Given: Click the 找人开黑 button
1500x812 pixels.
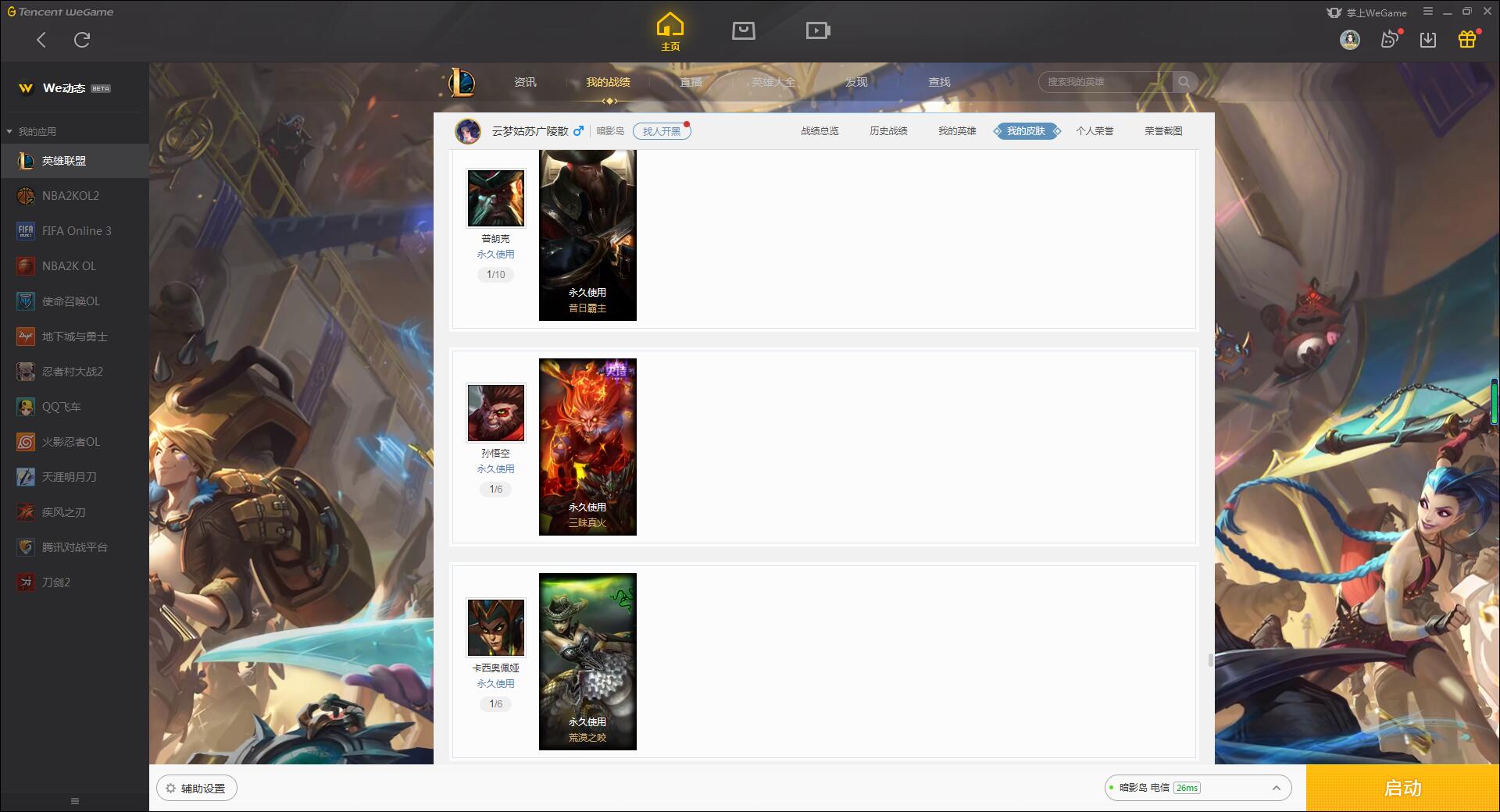Looking at the screenshot, I should (x=662, y=131).
